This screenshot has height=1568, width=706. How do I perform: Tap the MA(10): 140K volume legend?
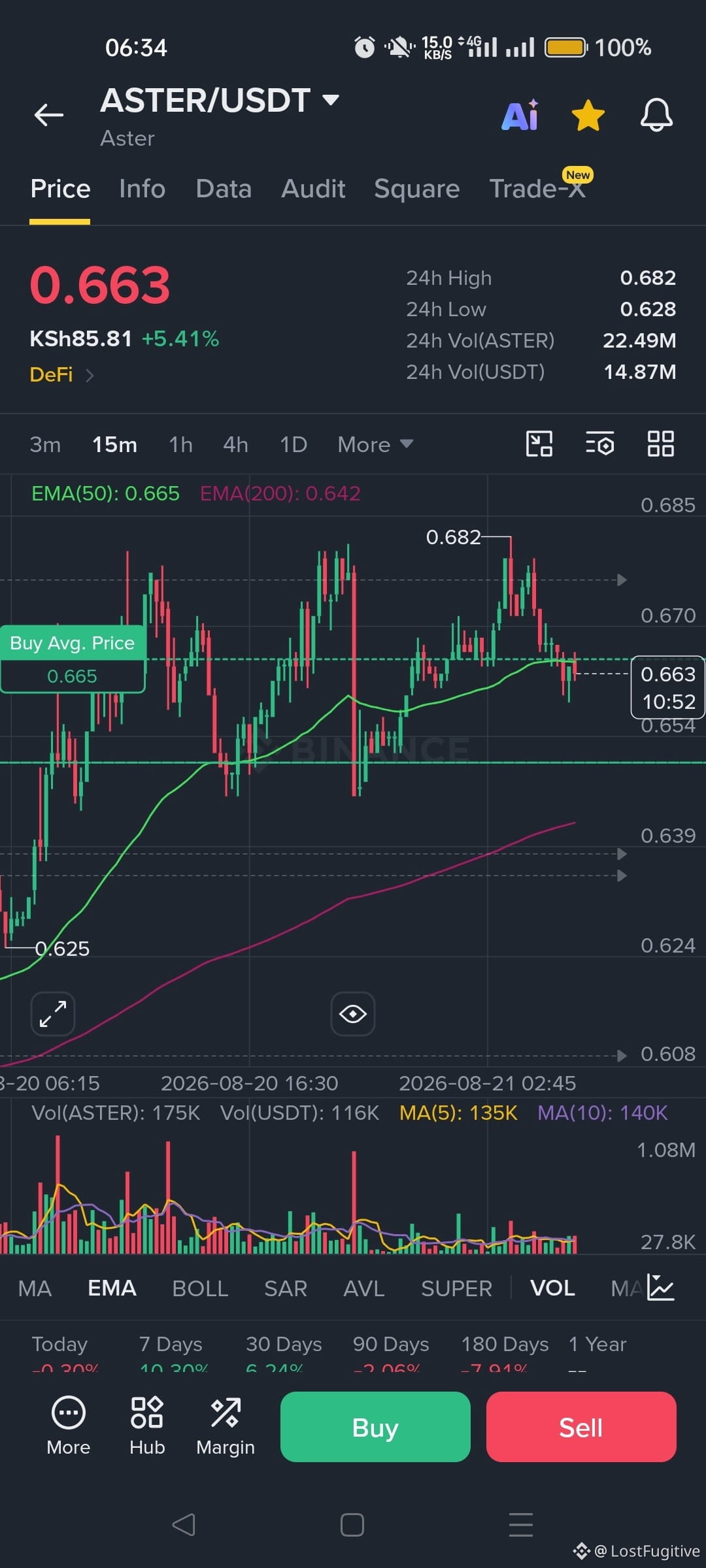[x=602, y=1113]
